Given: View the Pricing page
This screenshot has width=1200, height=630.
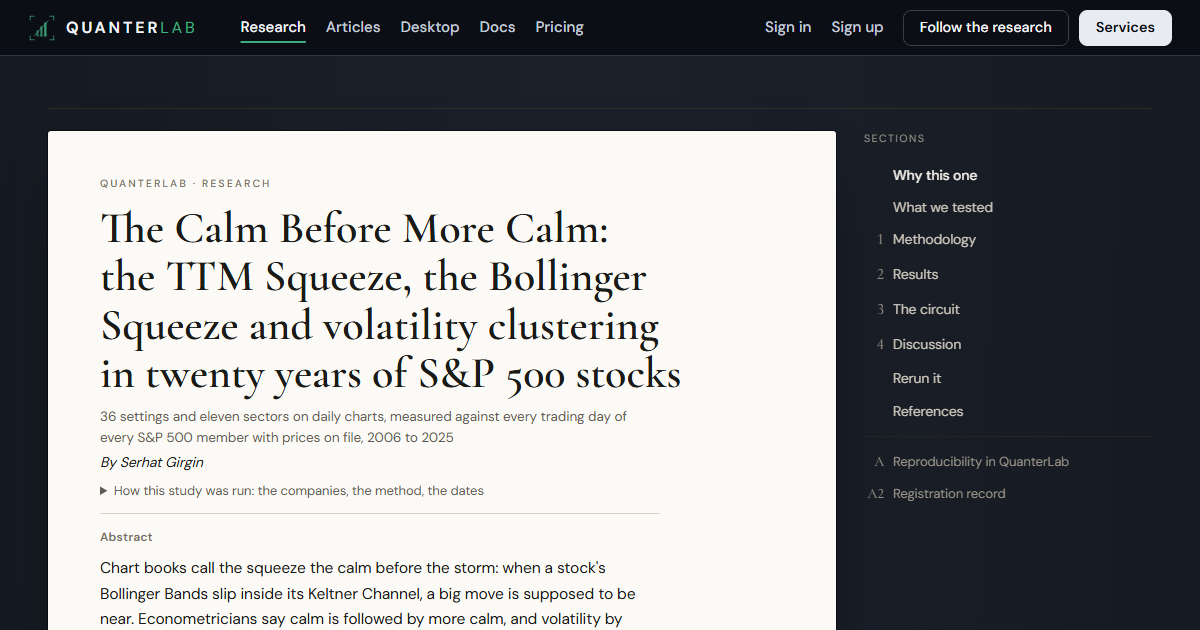Looking at the screenshot, I should [559, 27].
